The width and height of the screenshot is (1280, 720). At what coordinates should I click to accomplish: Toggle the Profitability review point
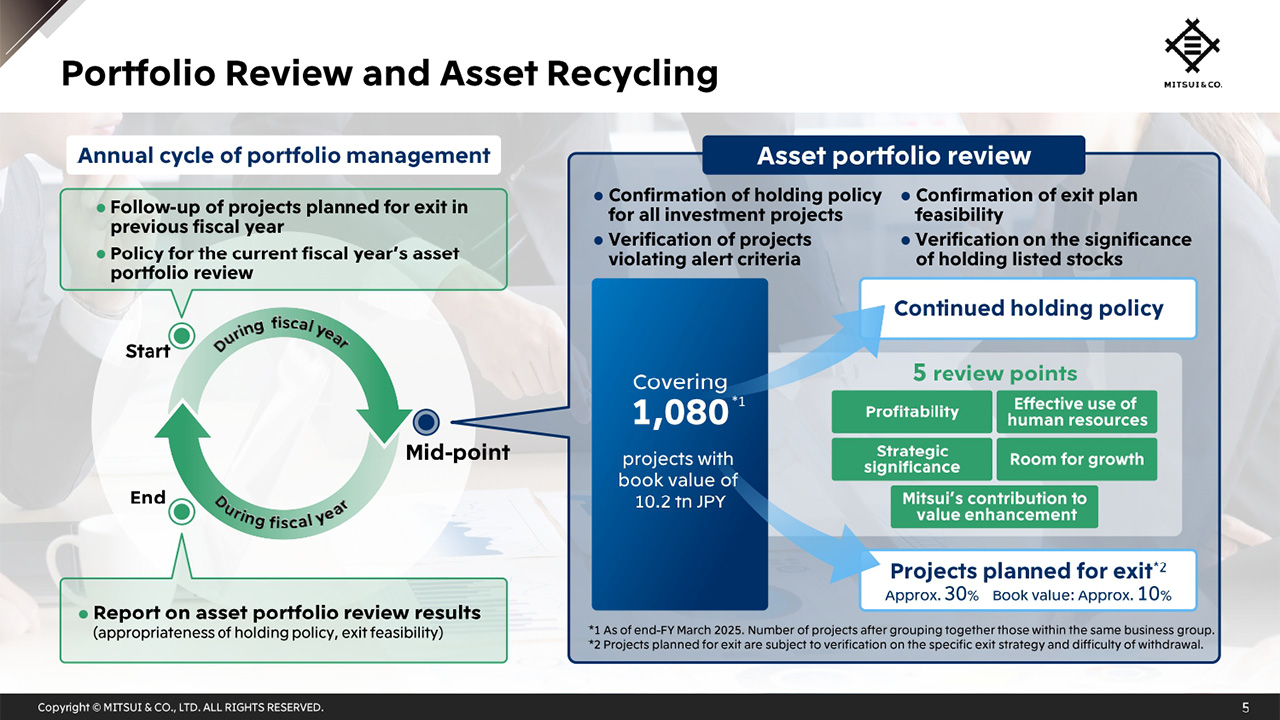tap(911, 412)
